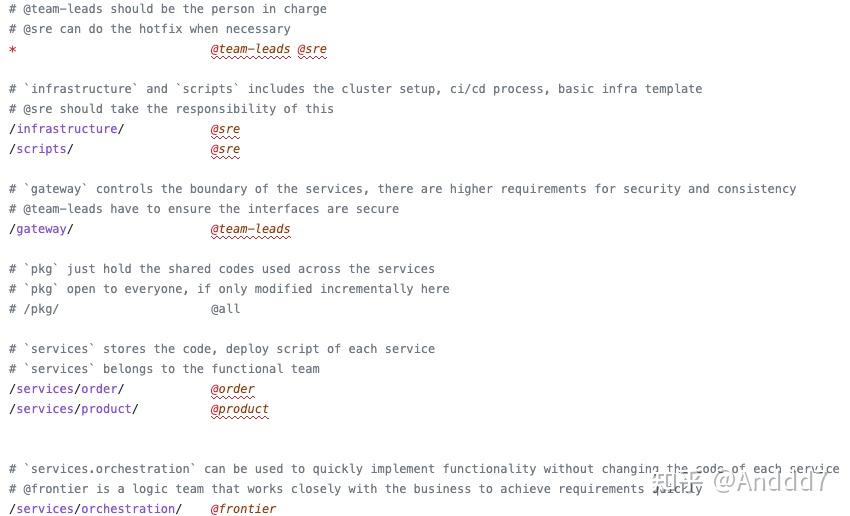The height and width of the screenshot is (516, 850).
Task: Click @sre owner on the asterisk line
Action: point(312,49)
